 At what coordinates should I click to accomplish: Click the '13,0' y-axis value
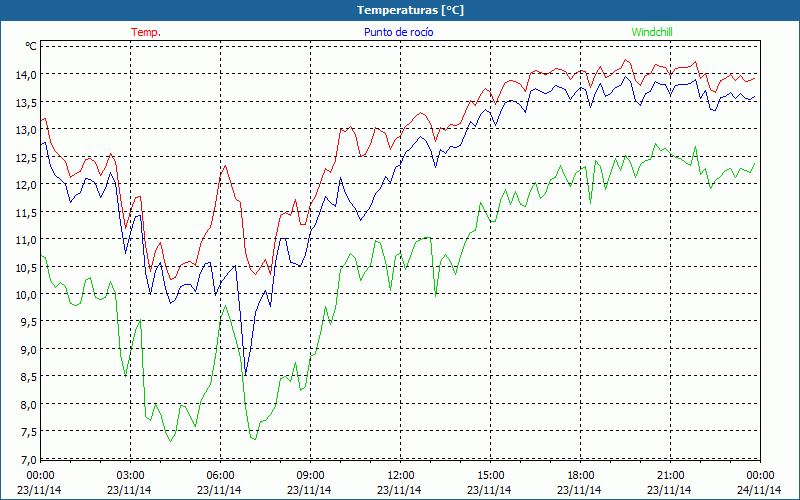pyautogui.click(x=26, y=130)
